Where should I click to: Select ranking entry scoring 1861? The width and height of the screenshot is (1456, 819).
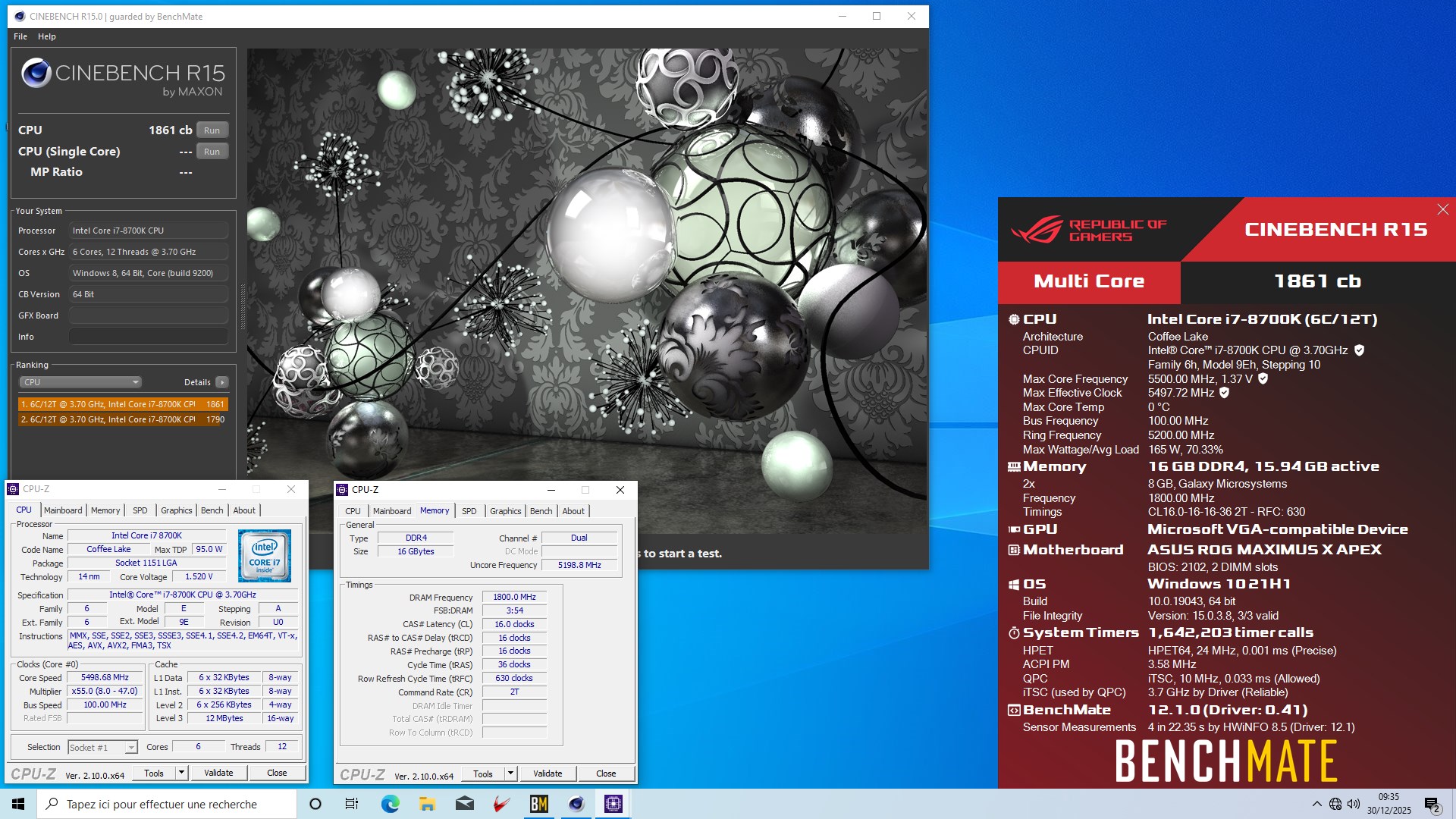[123, 404]
